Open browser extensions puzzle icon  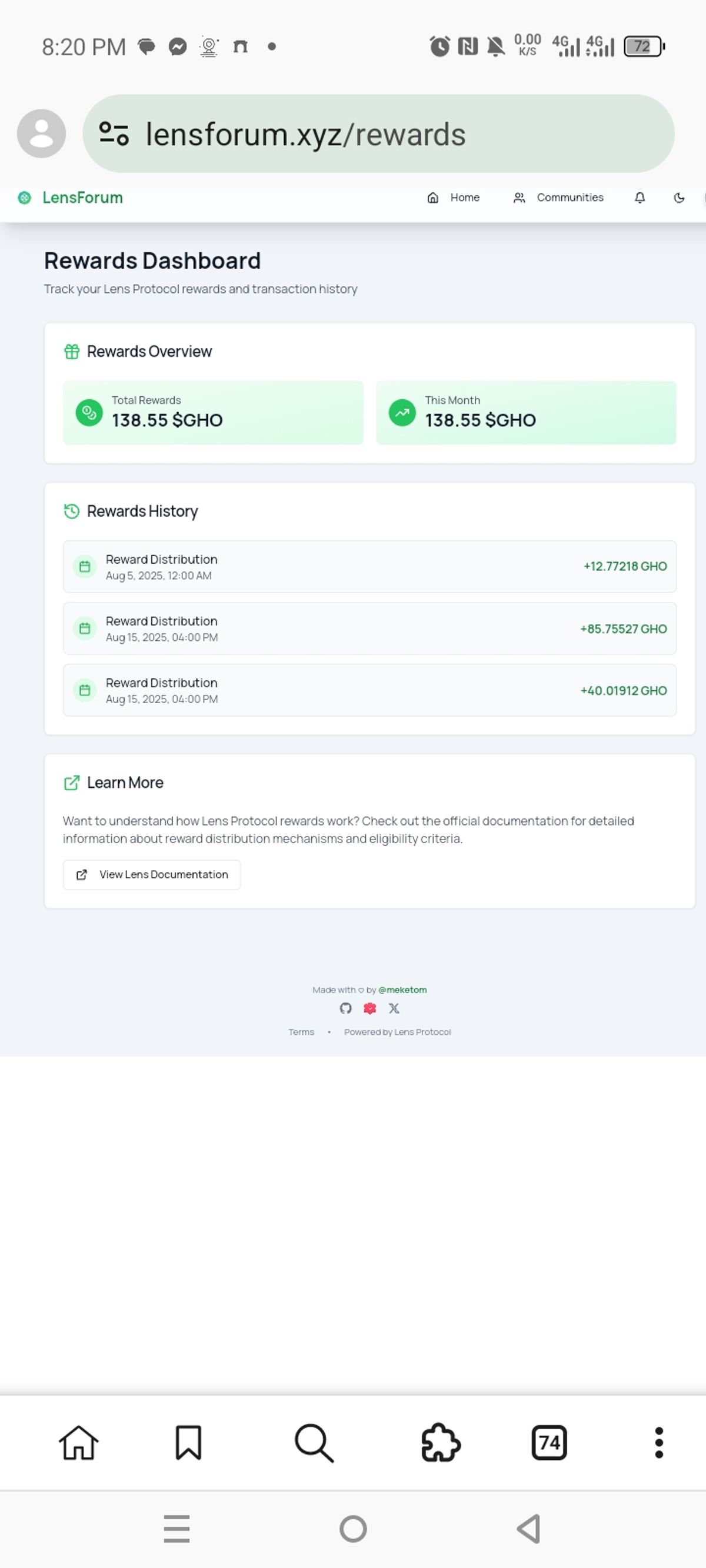pyautogui.click(x=441, y=1443)
